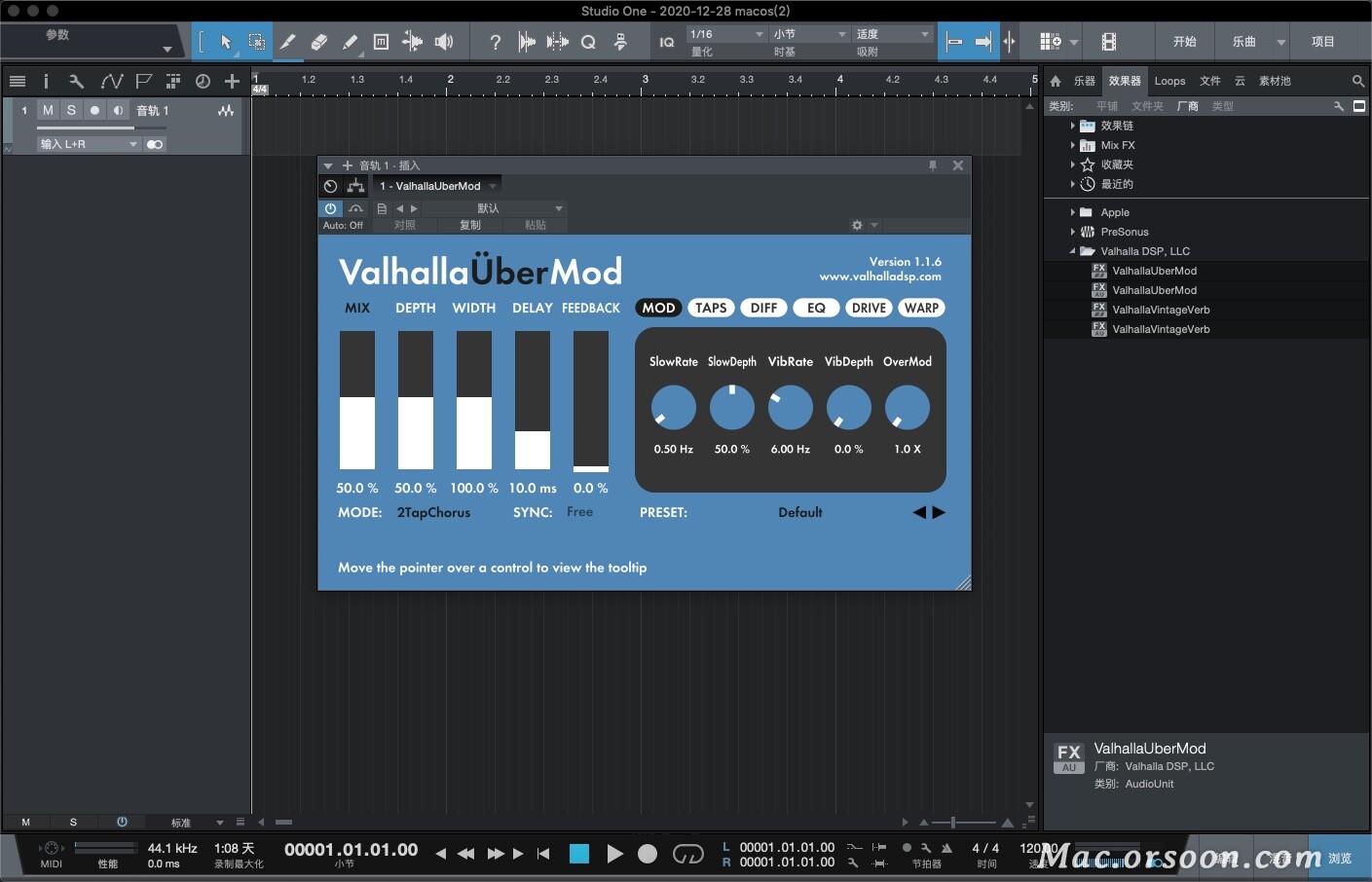The image size is (1372, 882).
Task: Adjust the DELAY slider in ValhallaUberMod
Action: (533, 400)
